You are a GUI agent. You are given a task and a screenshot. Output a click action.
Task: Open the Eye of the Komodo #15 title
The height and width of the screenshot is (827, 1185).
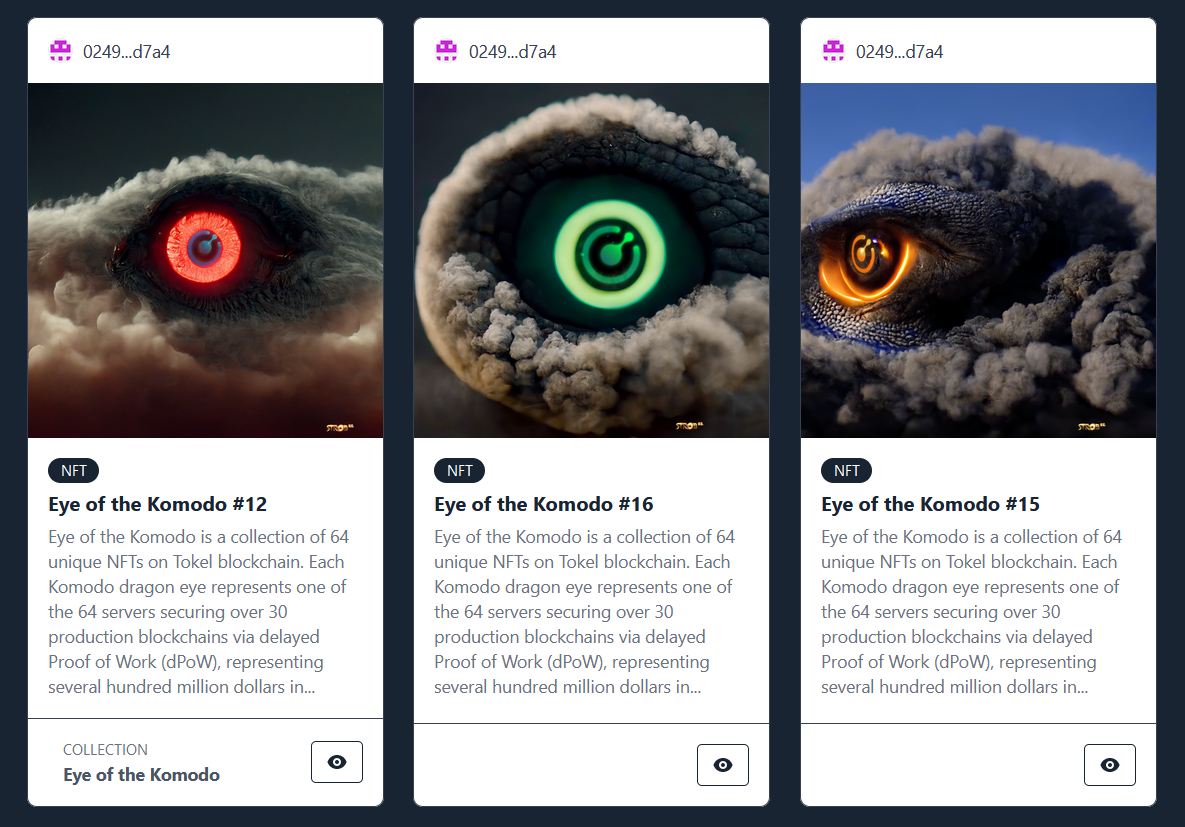point(930,504)
